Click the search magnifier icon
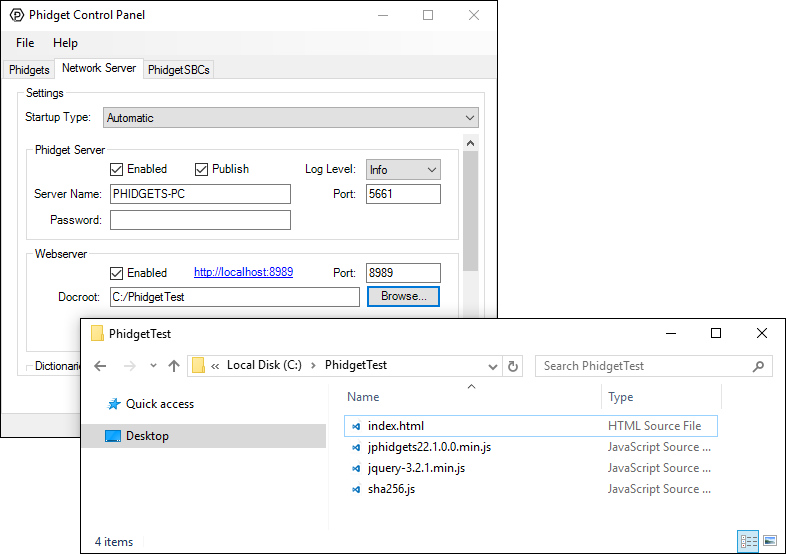 [x=758, y=366]
